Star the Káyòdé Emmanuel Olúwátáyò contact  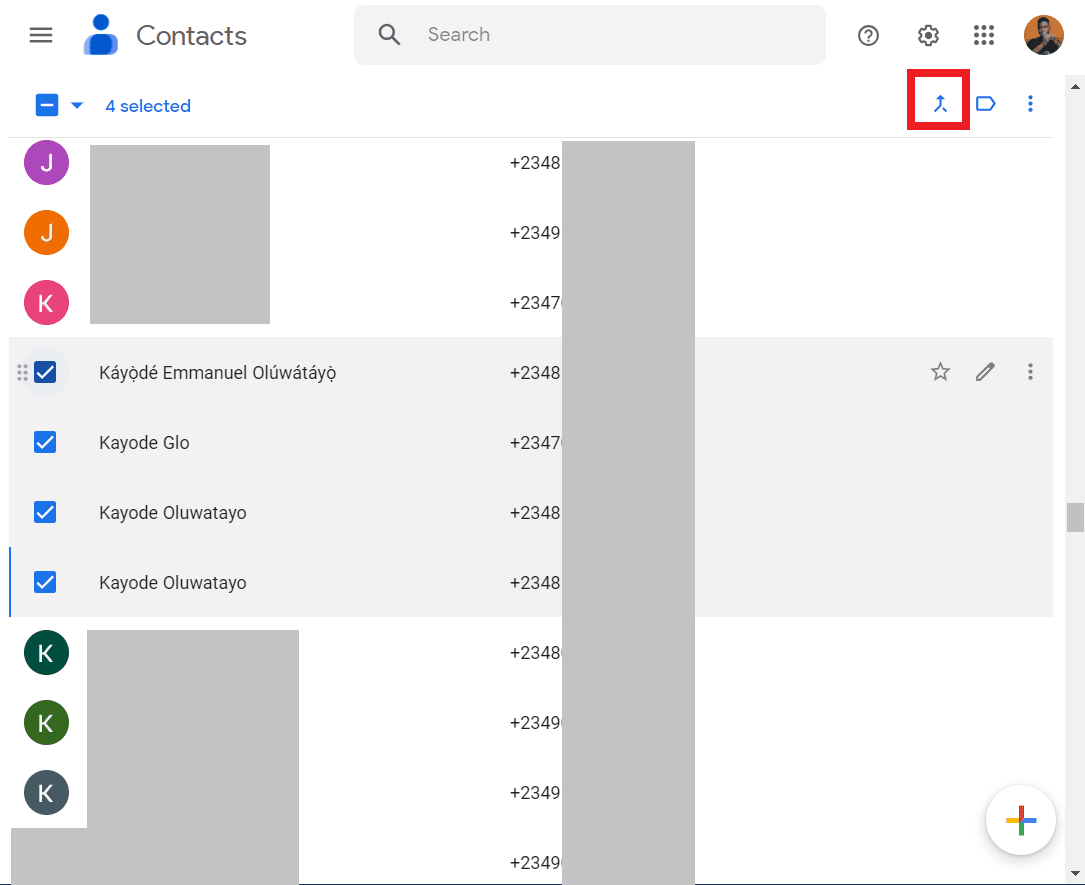pyautogui.click(x=940, y=372)
